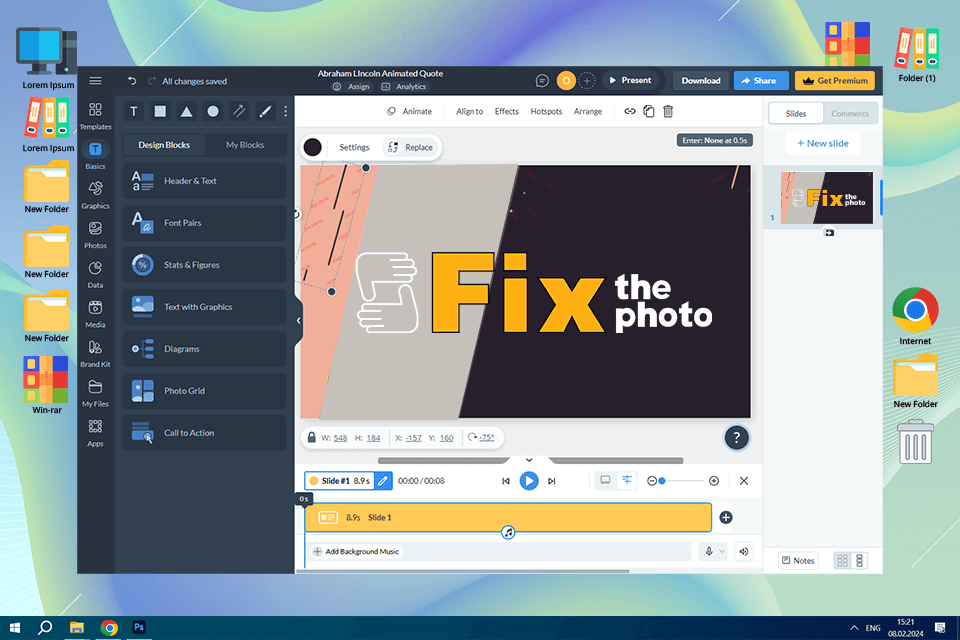This screenshot has height=640, width=960.
Task: Click Settings for selected object
Action: (354, 148)
